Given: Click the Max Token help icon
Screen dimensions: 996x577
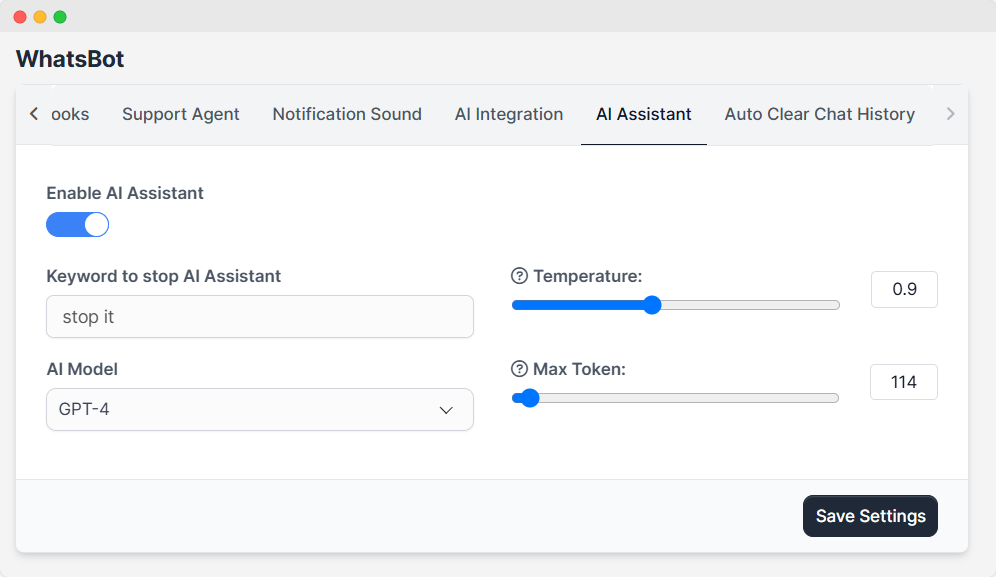Looking at the screenshot, I should 519,369.
